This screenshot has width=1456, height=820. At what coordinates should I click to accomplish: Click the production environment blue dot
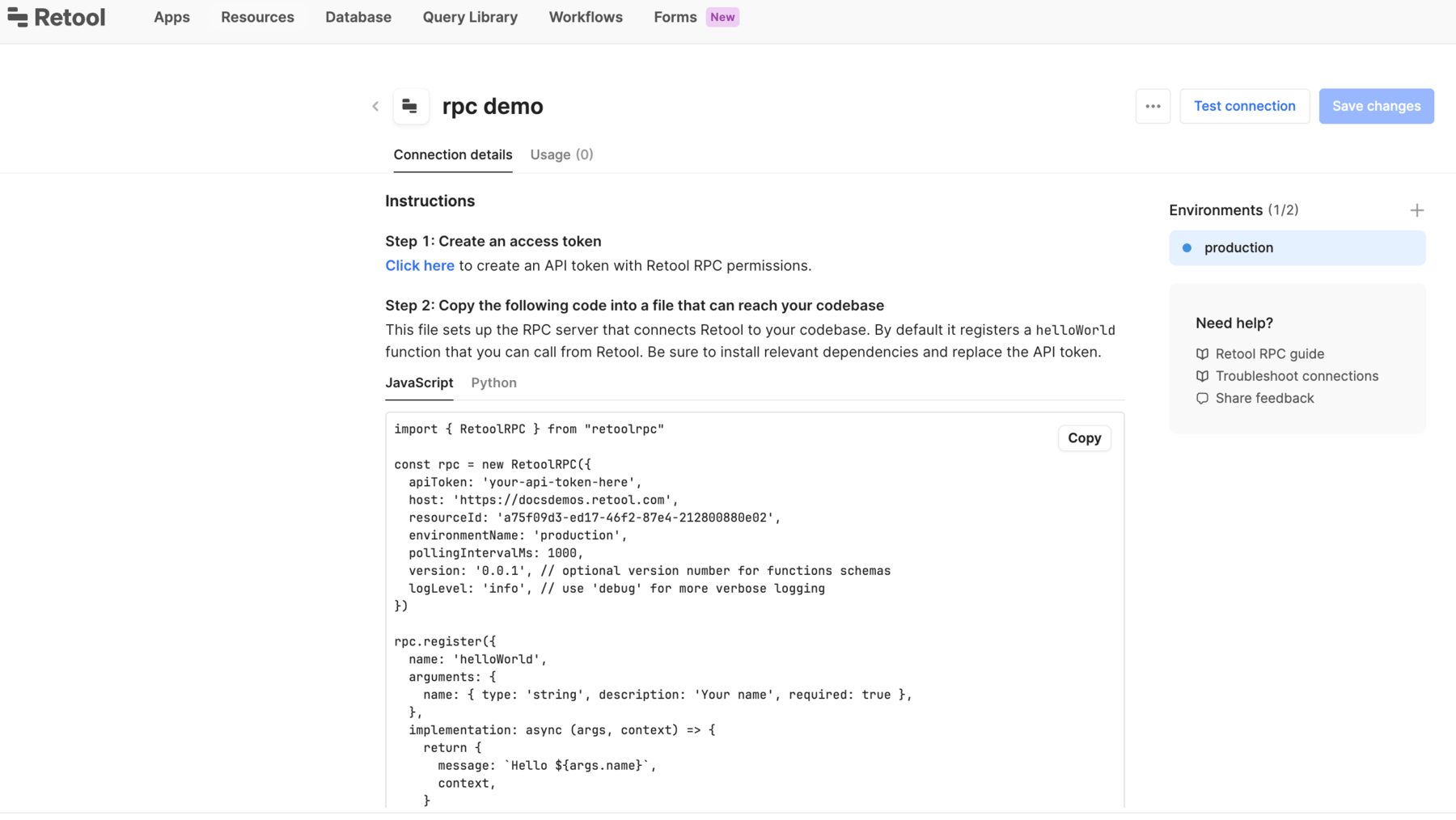pos(1187,248)
